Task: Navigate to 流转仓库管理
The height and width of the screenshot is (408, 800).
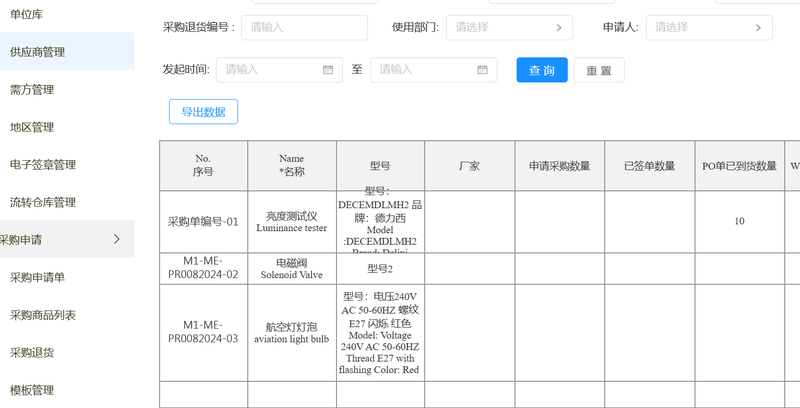Action: tap(43, 202)
